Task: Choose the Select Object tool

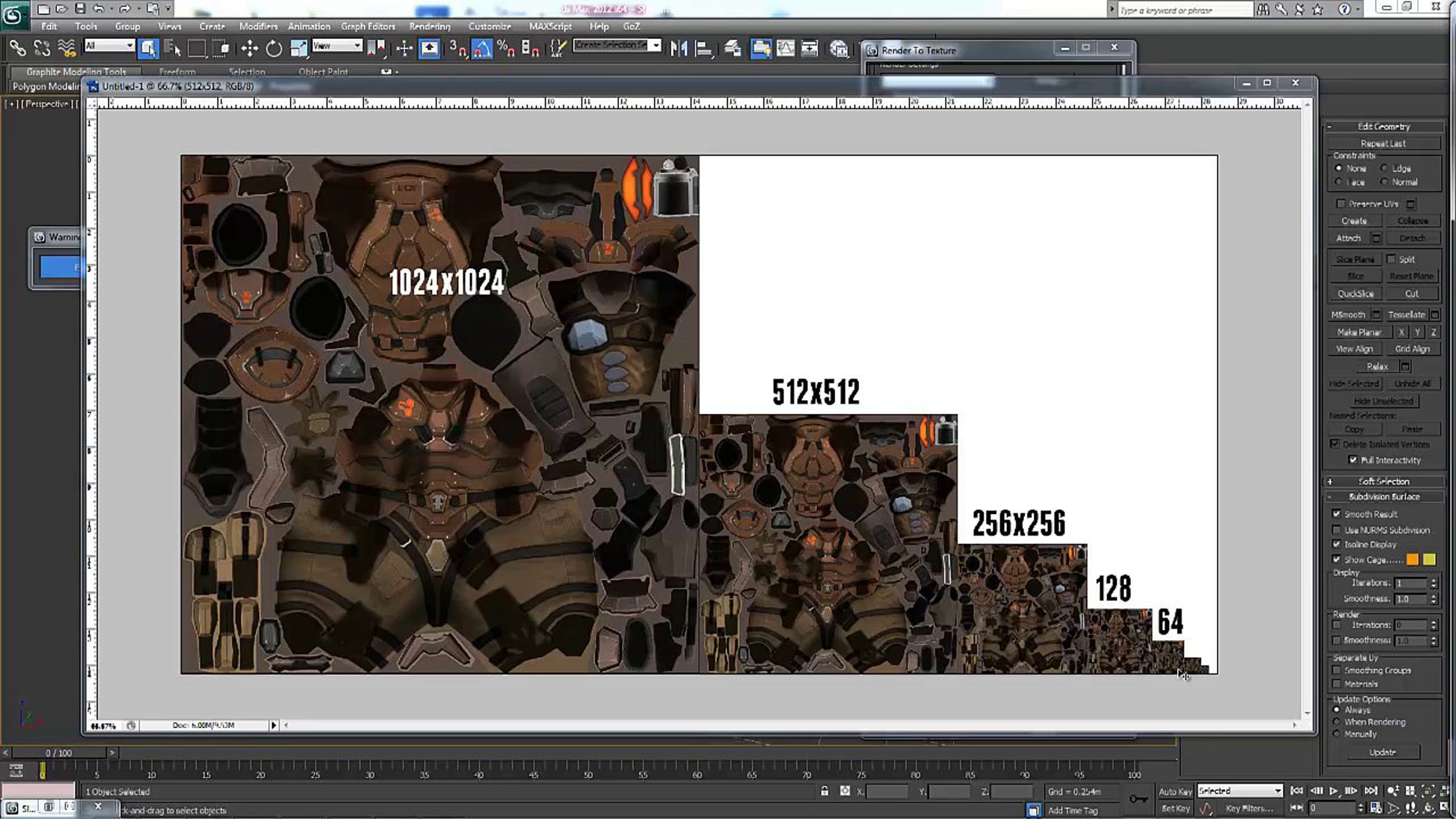Action: 148,48
